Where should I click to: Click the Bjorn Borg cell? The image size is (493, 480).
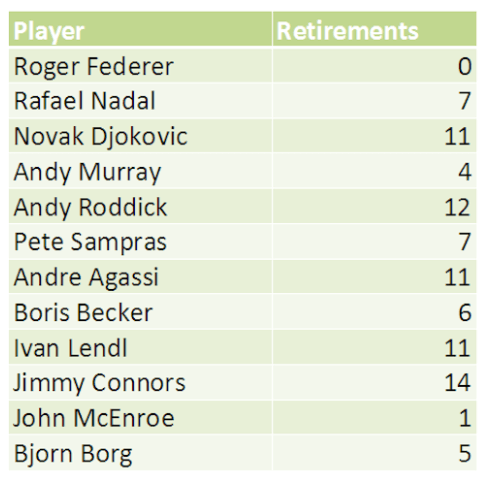[x=140, y=453]
